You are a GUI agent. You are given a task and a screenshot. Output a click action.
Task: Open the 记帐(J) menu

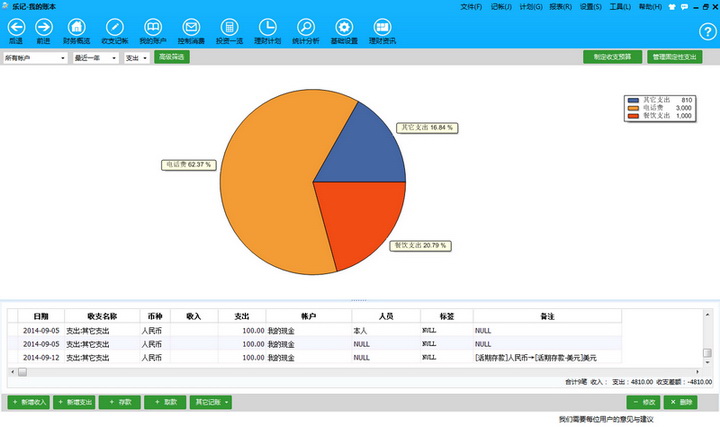click(x=501, y=7)
